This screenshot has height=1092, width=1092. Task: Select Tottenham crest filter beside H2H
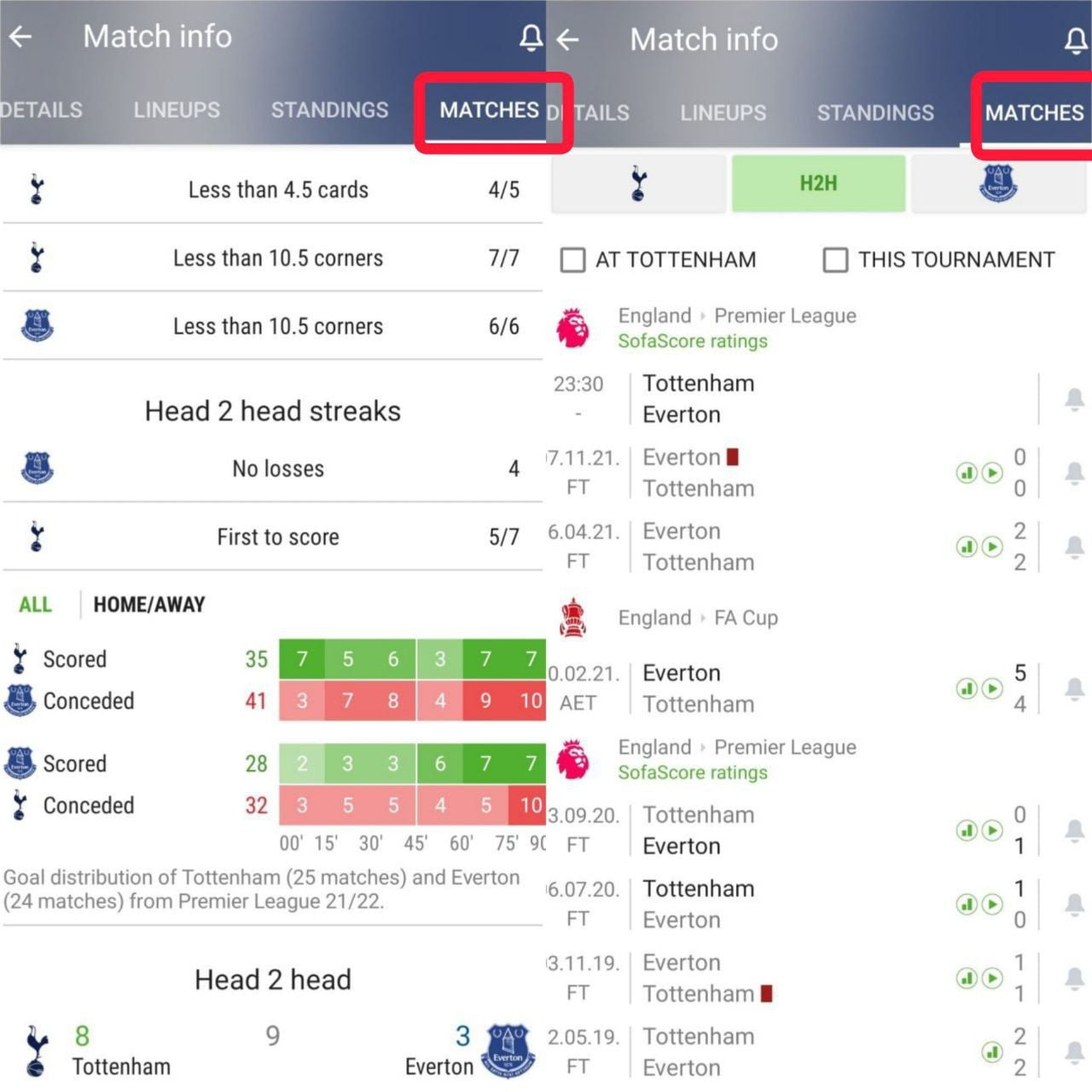(x=639, y=183)
